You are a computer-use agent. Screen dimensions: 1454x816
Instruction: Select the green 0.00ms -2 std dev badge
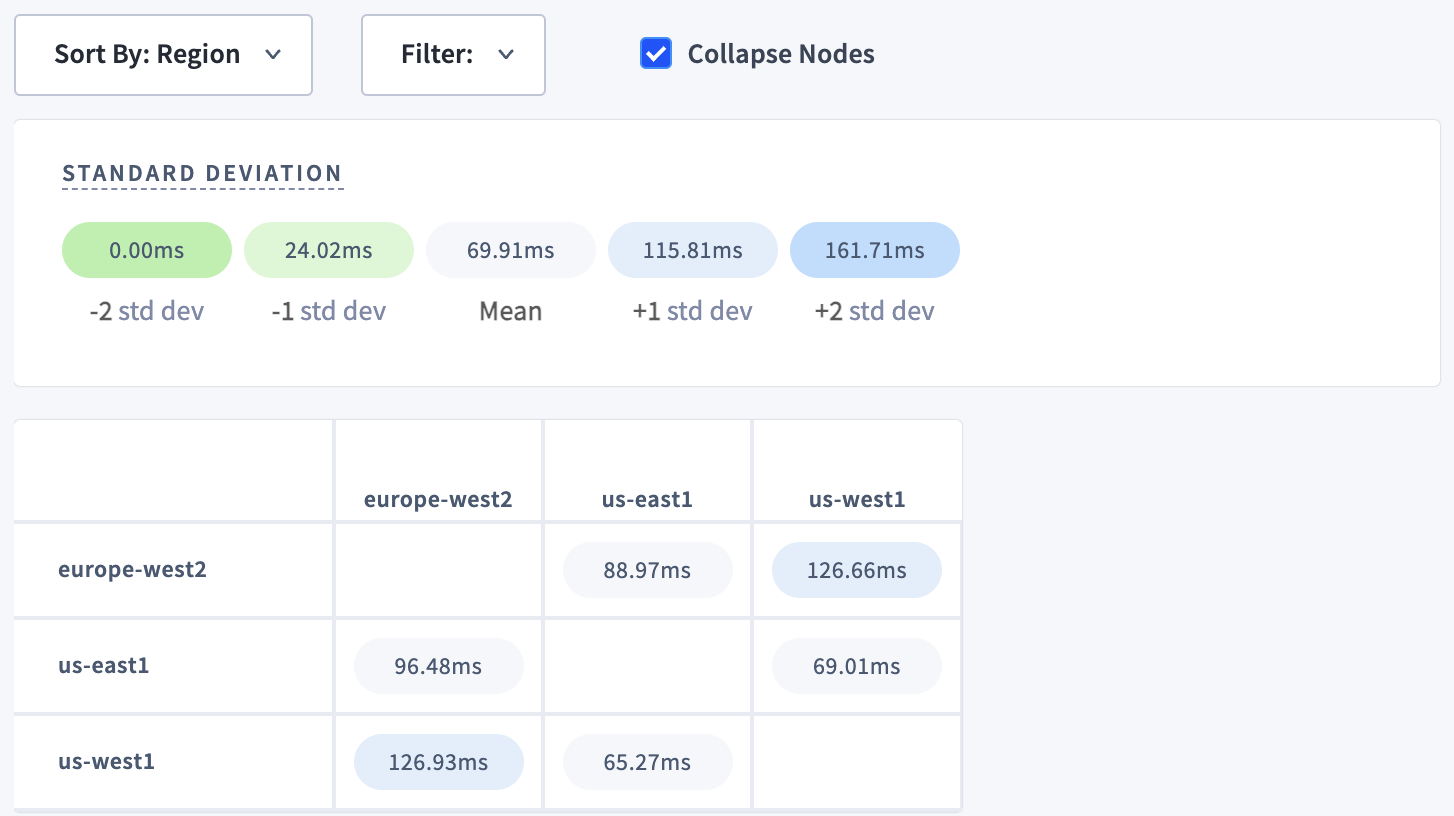pyautogui.click(x=146, y=250)
